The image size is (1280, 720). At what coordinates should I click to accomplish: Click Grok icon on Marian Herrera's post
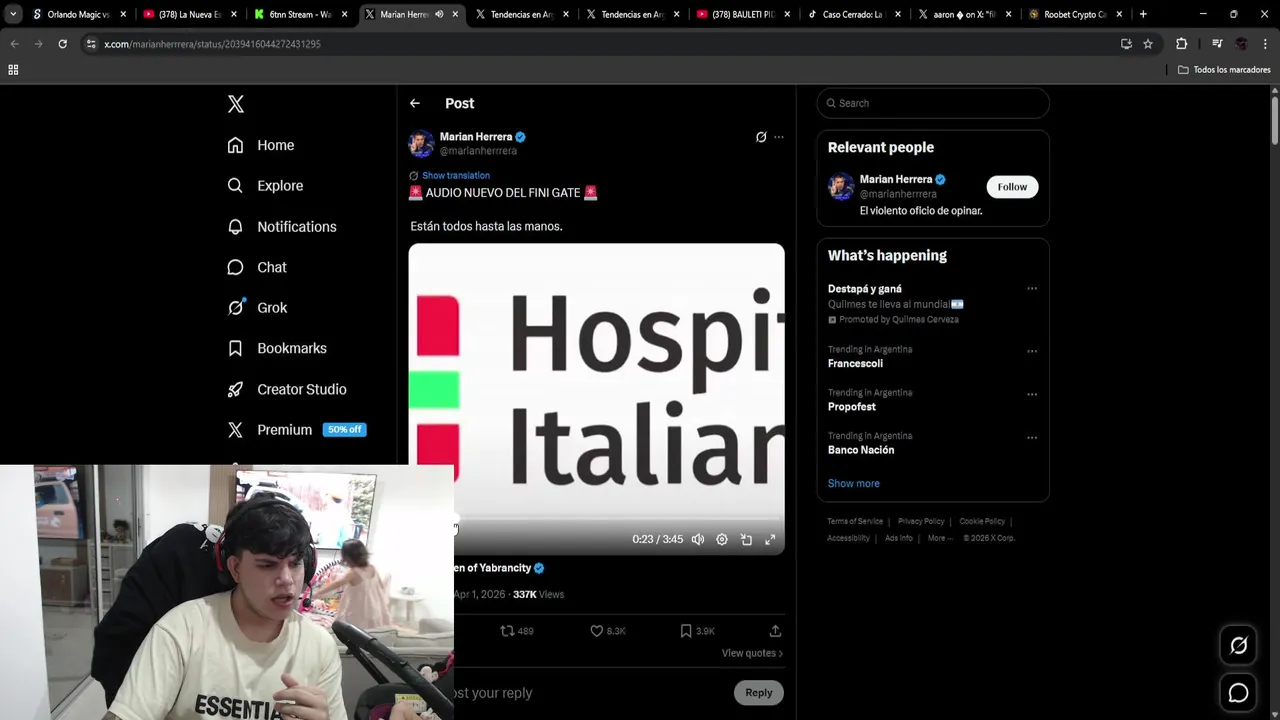click(761, 137)
